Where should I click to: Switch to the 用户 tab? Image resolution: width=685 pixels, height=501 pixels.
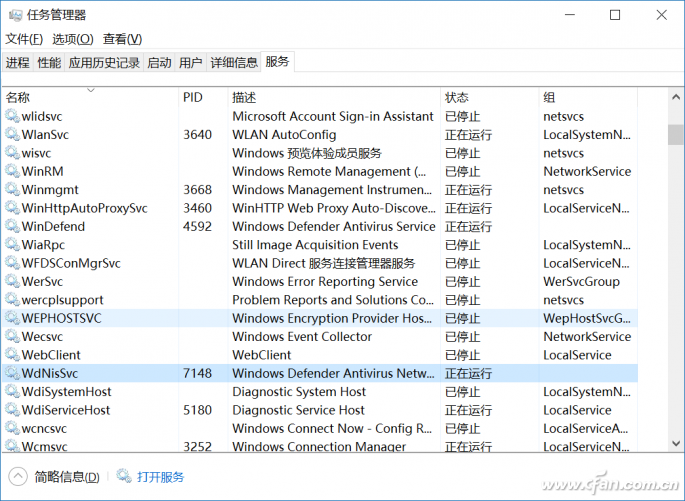190,62
